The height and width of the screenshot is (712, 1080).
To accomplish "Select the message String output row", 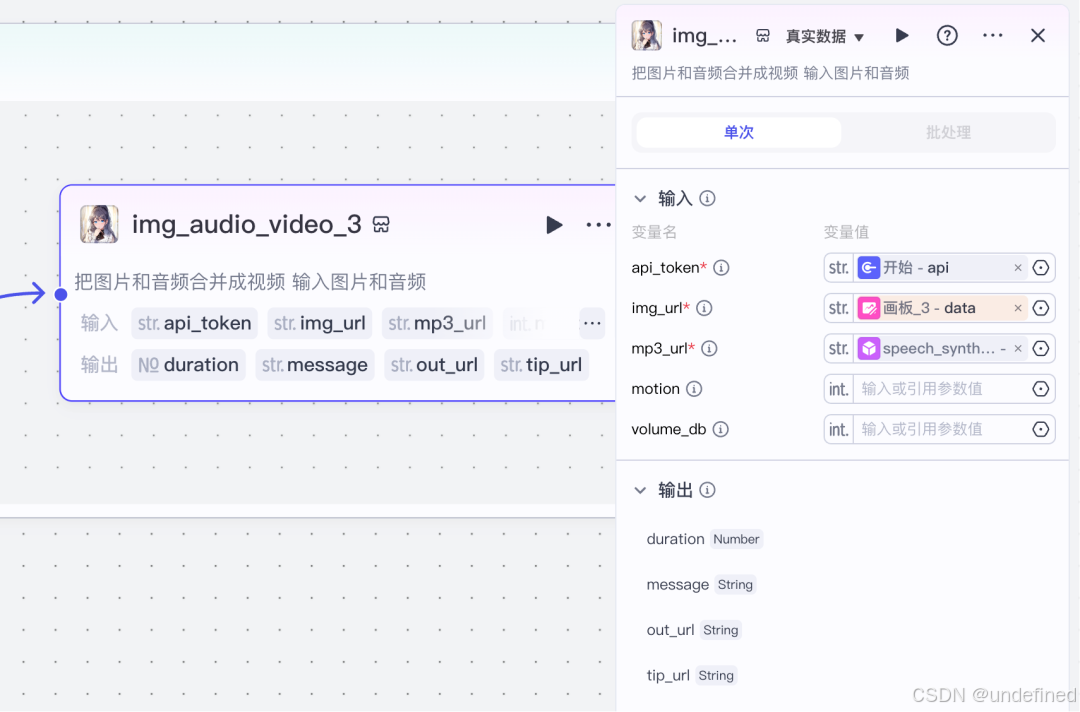I will pos(701,585).
